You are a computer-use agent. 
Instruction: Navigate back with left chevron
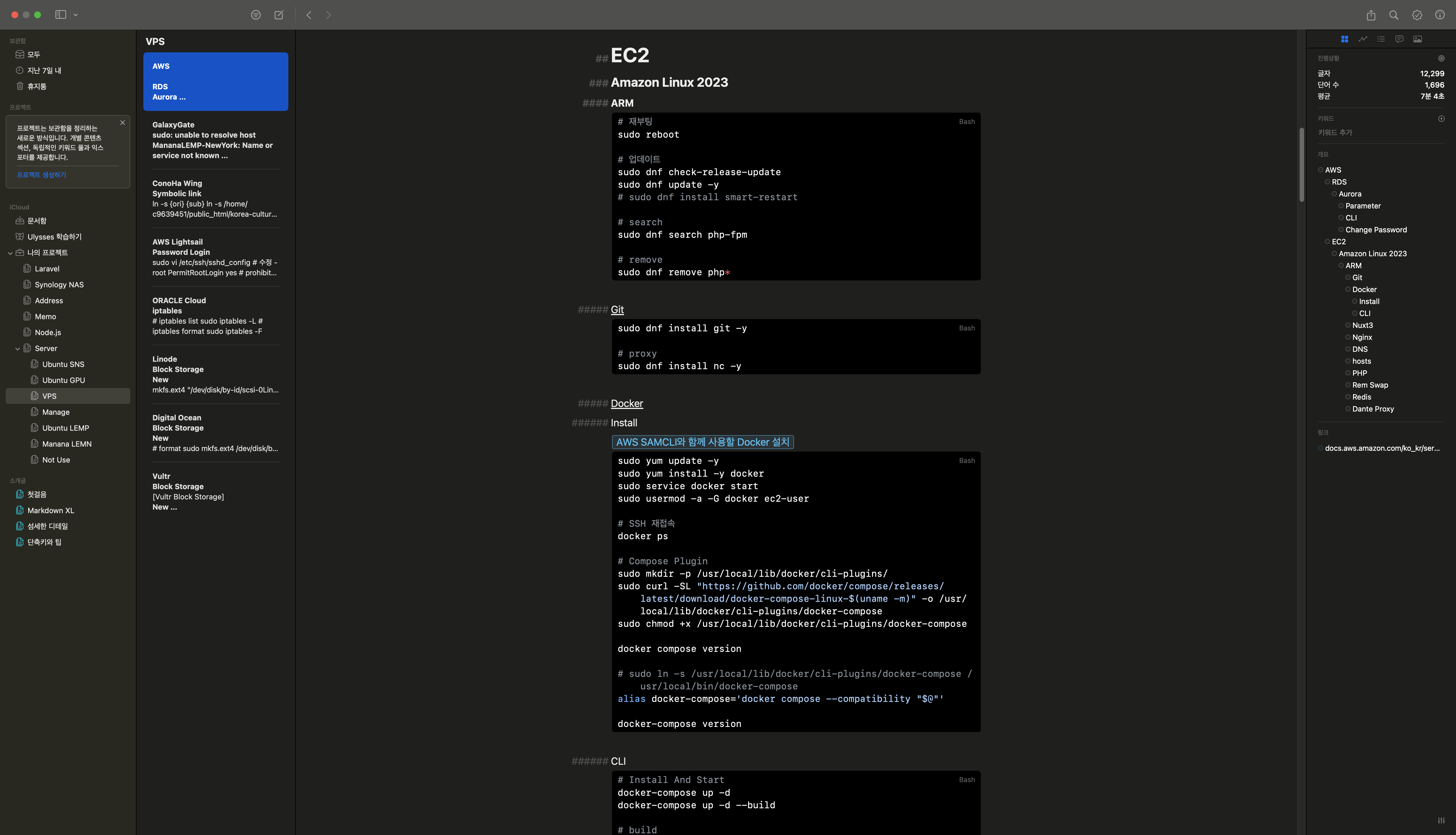[309, 15]
